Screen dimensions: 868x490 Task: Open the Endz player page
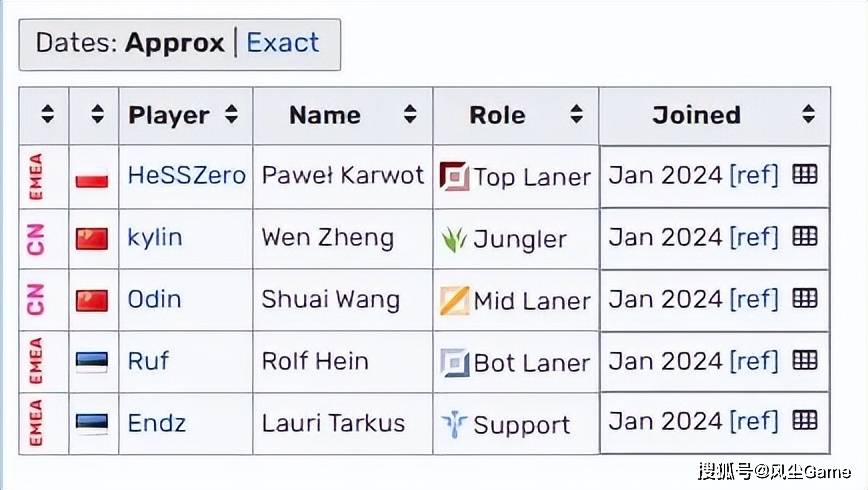(156, 423)
